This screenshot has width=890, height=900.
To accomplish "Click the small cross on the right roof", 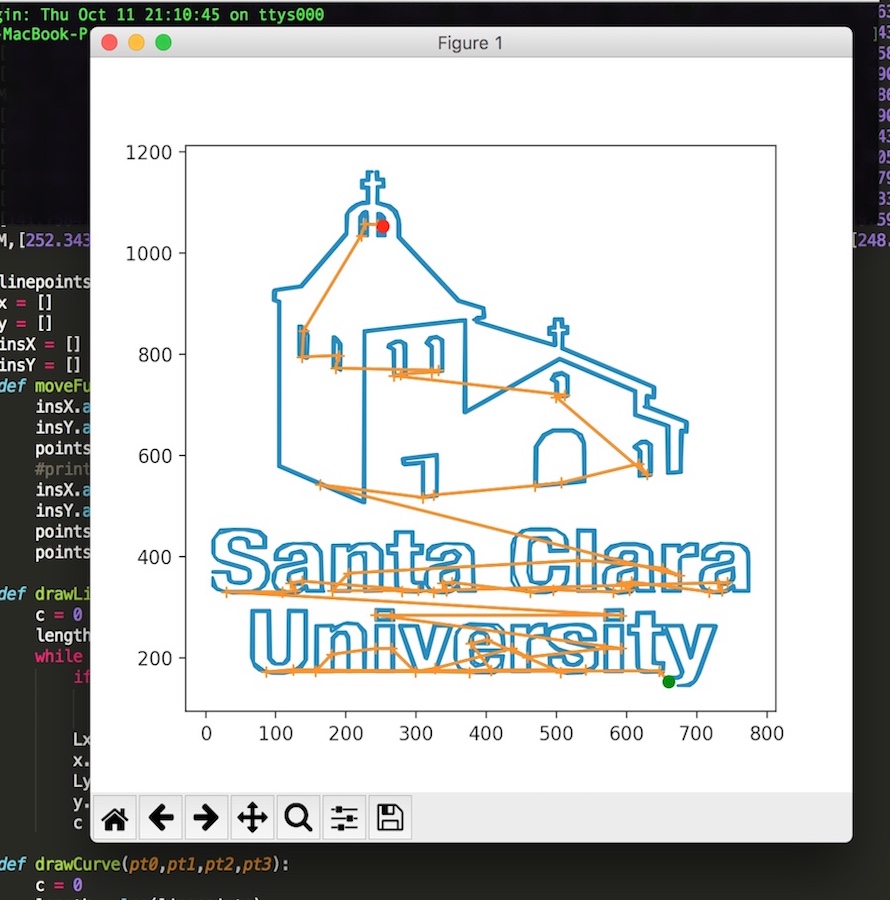I will coord(558,331).
